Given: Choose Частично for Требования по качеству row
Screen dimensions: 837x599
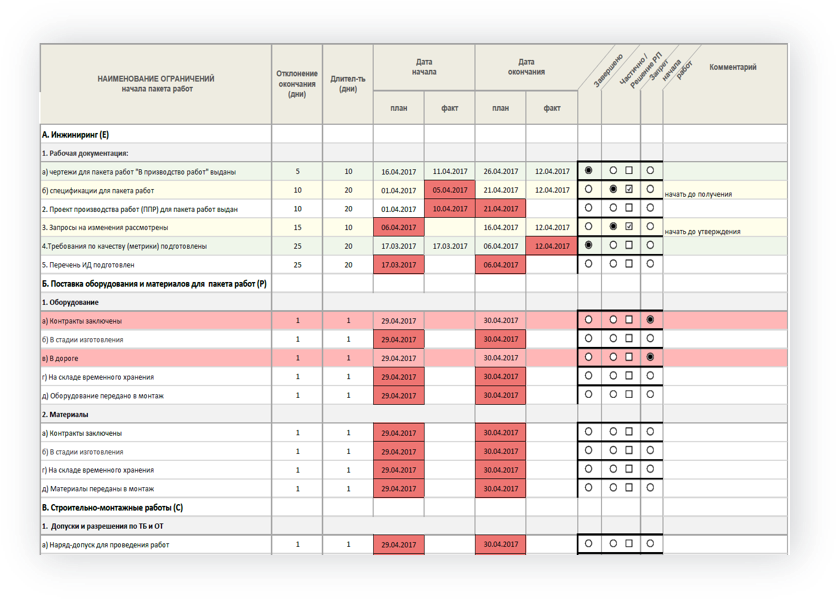Looking at the screenshot, I should 613,245.
